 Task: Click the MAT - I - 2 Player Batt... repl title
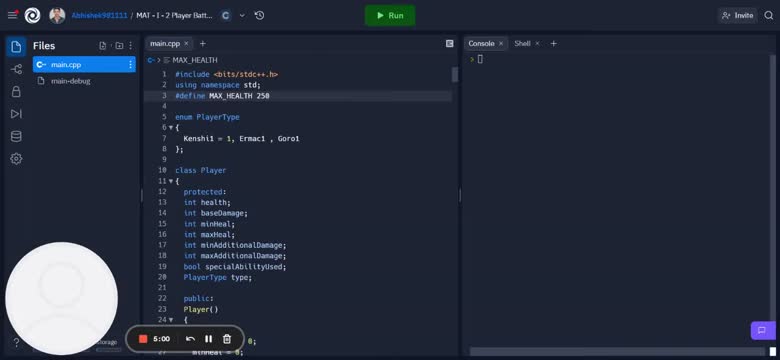pyautogui.click(x=174, y=15)
